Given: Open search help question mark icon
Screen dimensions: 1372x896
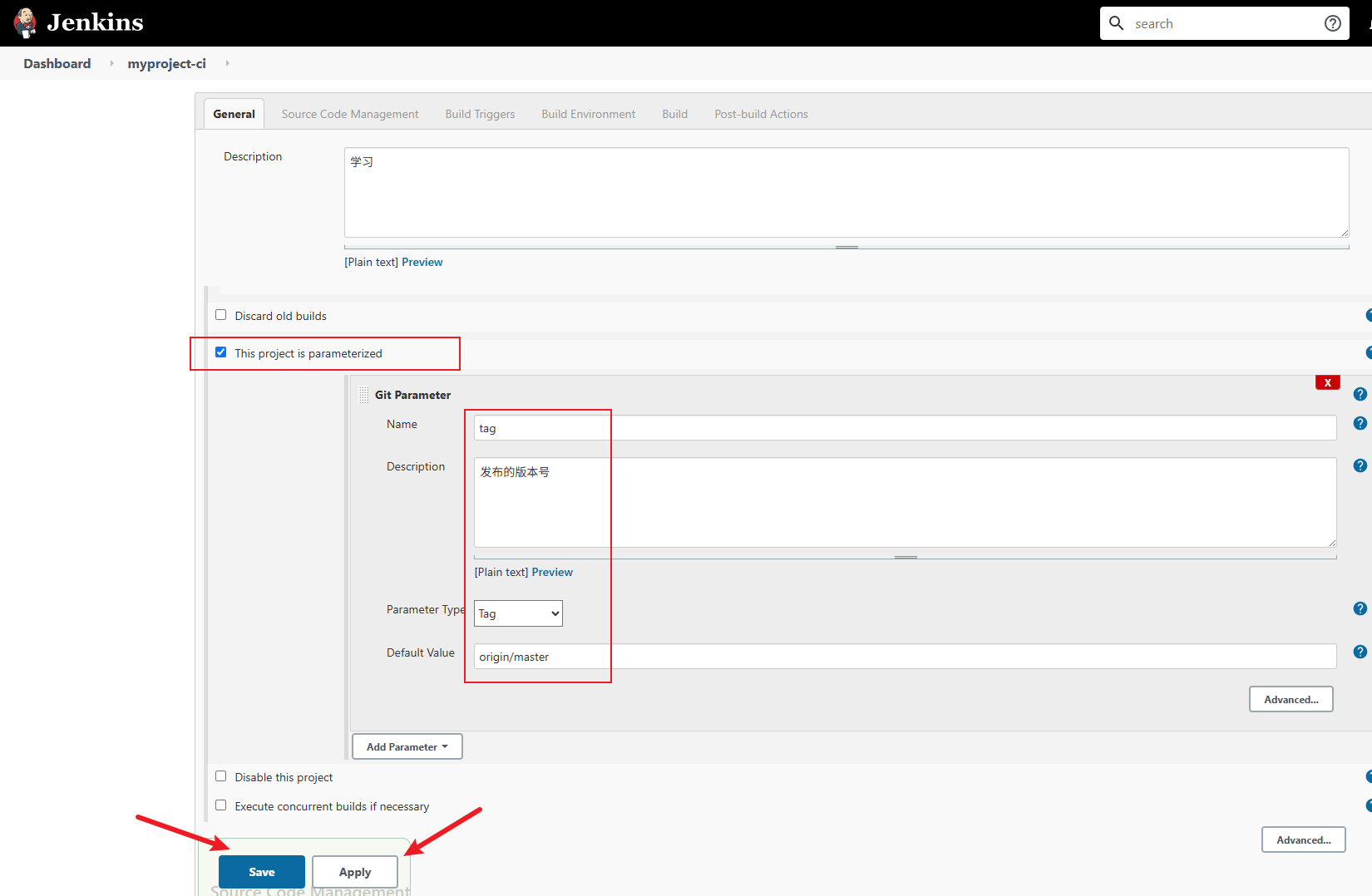Looking at the screenshot, I should tap(1333, 23).
